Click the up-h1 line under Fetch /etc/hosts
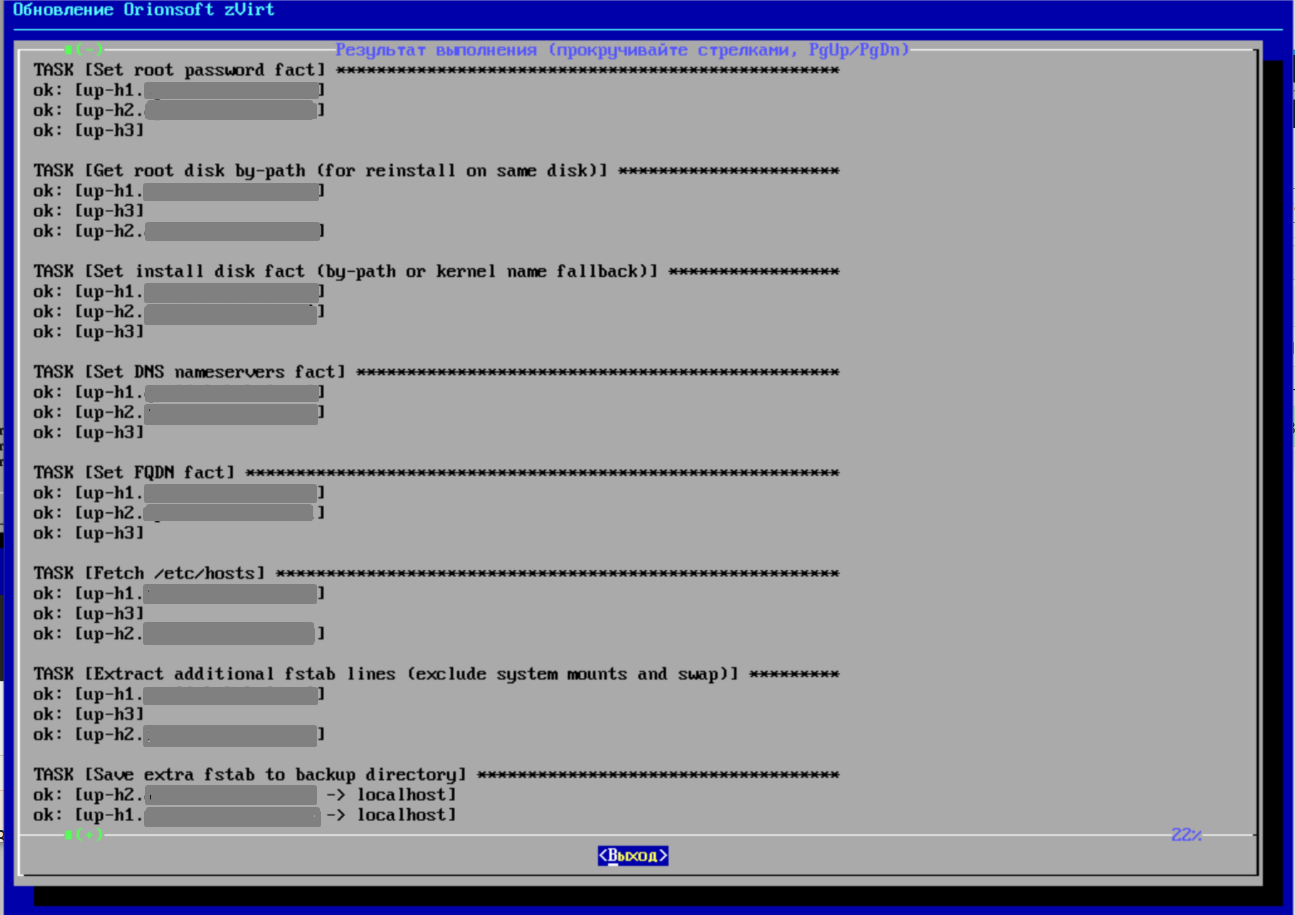This screenshot has height=915, width=1295. 179,594
